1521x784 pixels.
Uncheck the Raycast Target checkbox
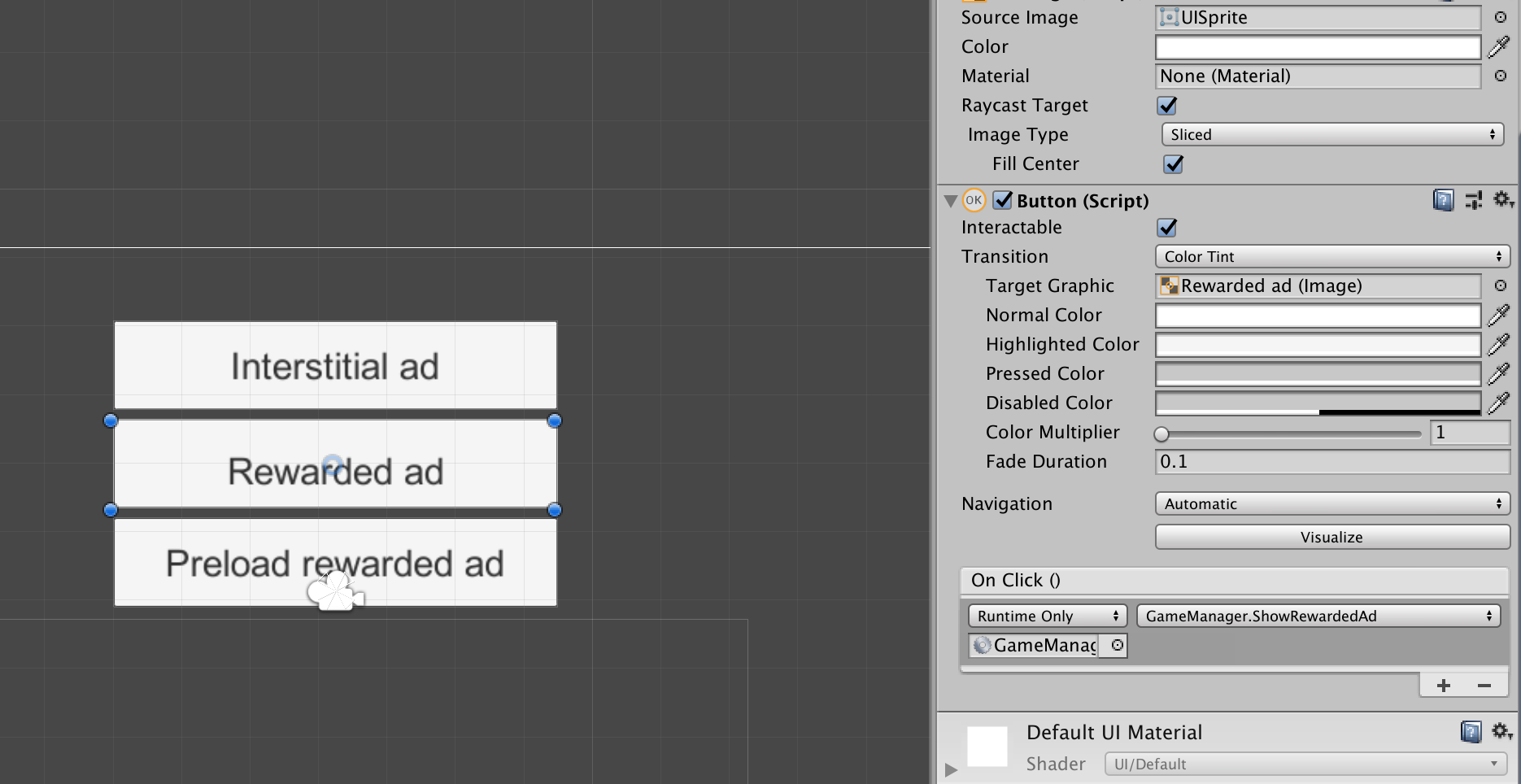point(1167,106)
